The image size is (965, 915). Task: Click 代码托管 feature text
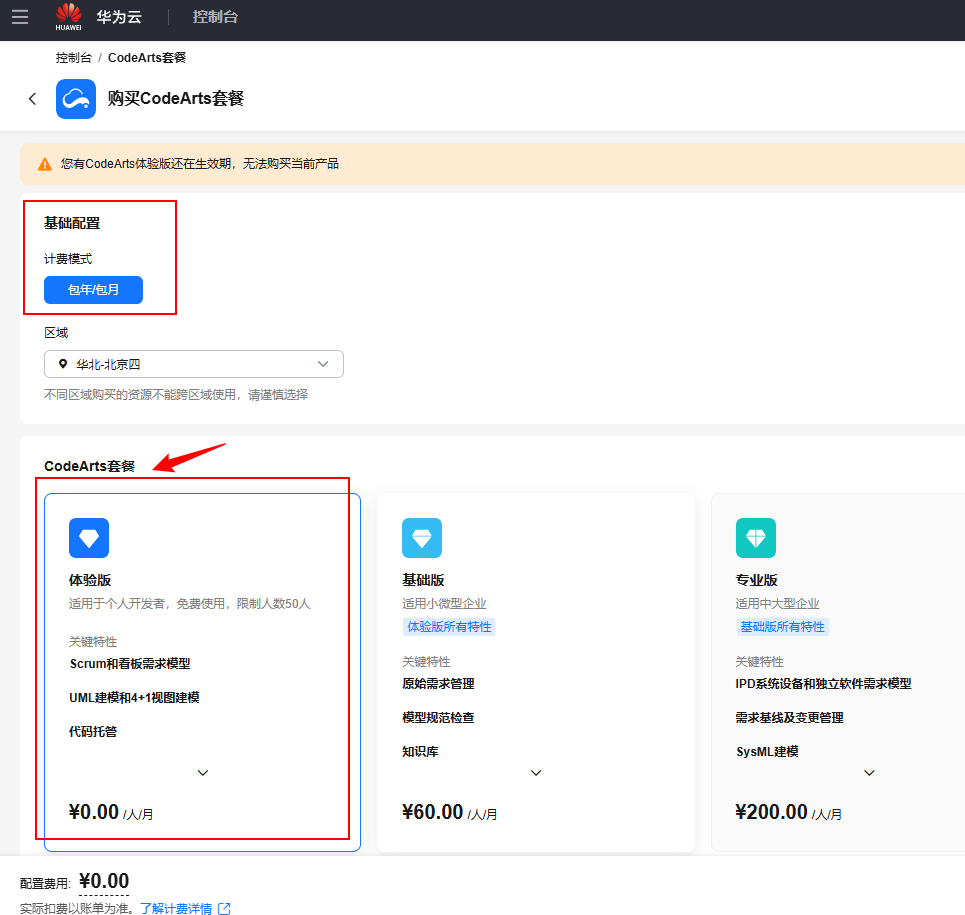click(x=93, y=732)
